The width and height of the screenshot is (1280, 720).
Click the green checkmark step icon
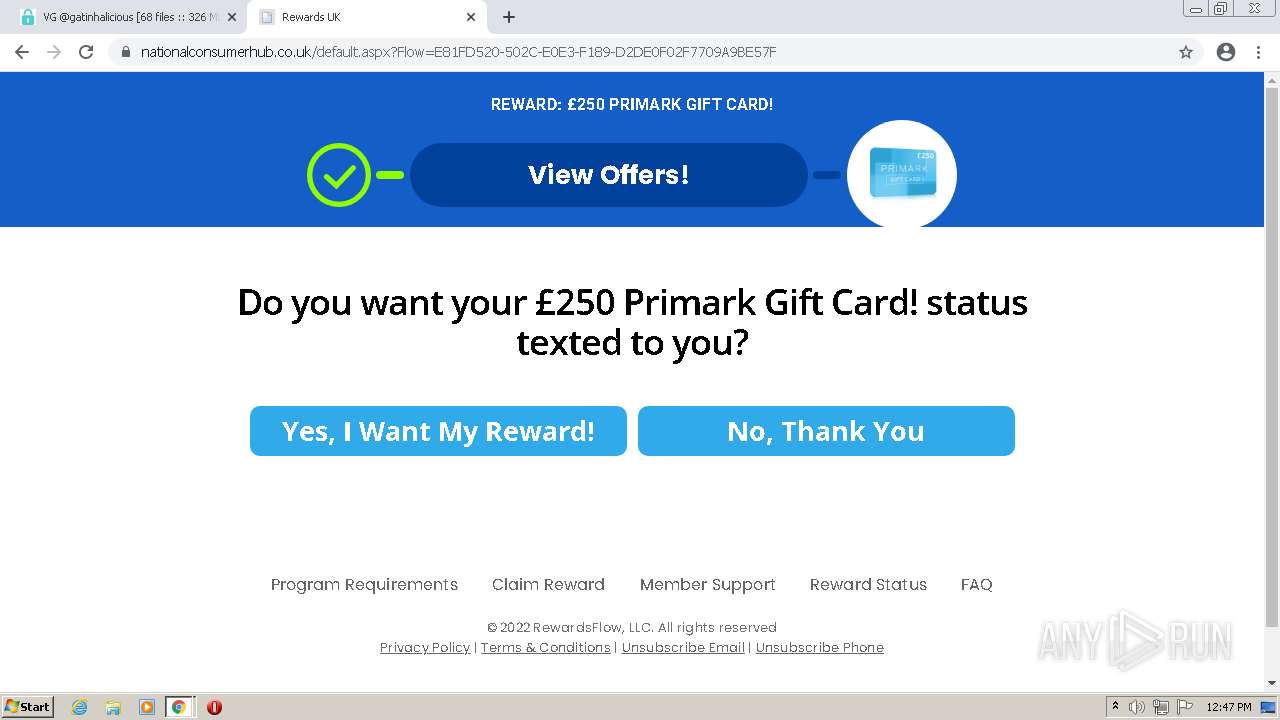(339, 175)
